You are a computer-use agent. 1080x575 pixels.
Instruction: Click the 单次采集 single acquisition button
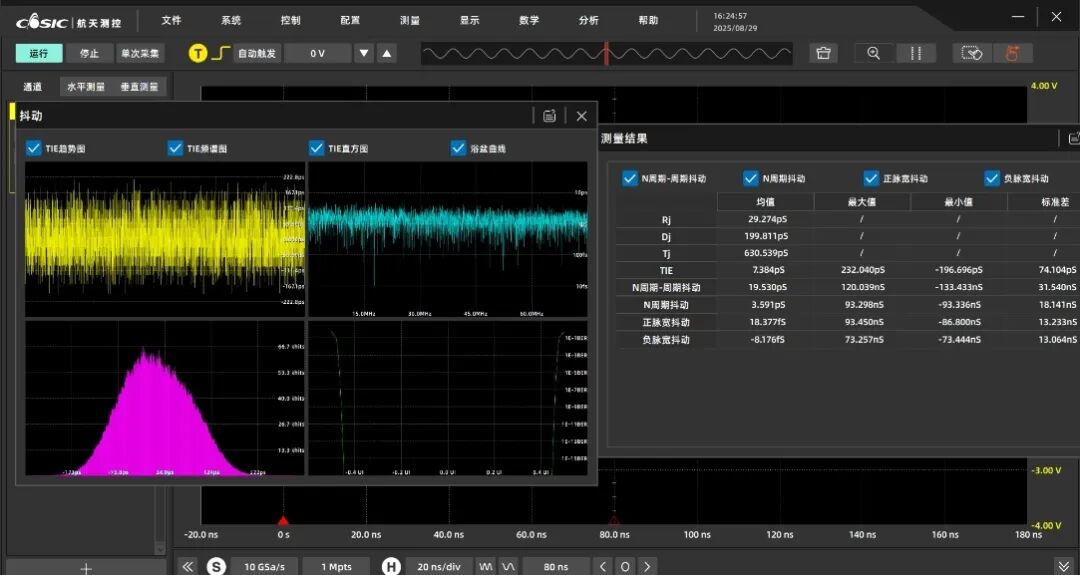[x=140, y=53]
